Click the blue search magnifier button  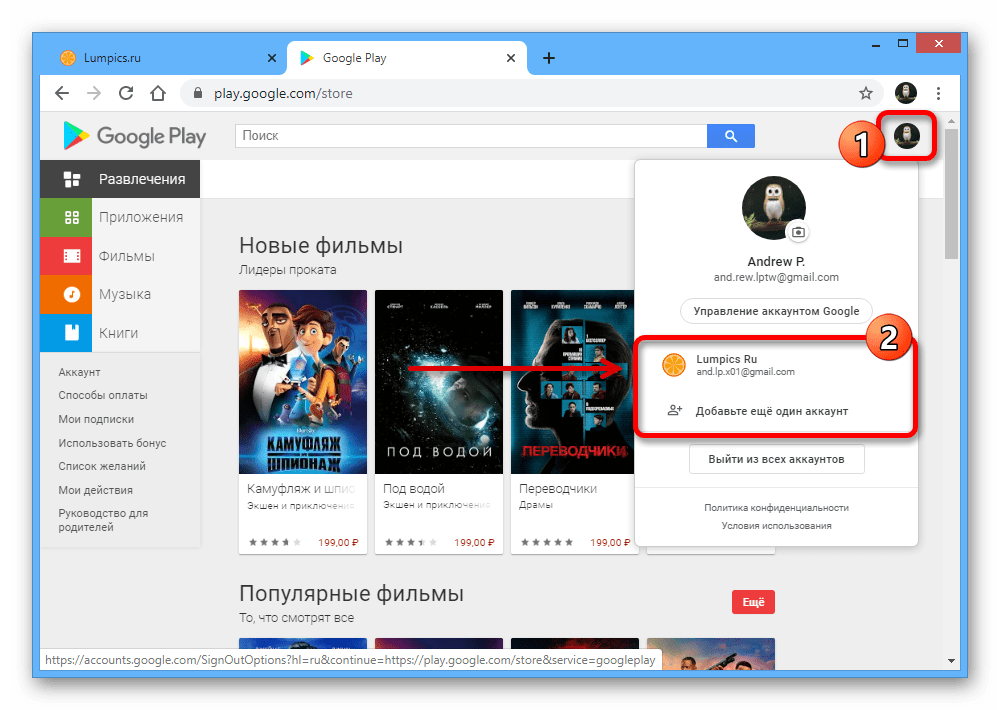730,136
